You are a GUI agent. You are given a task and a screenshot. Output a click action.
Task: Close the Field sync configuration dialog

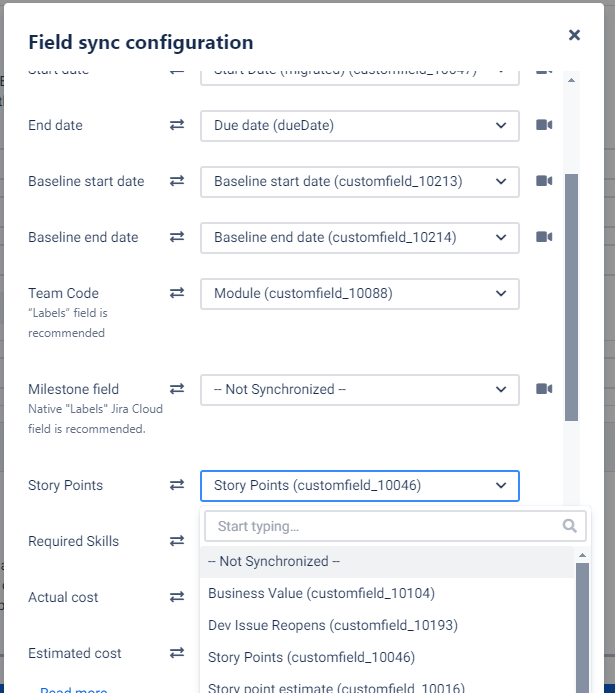coord(574,35)
